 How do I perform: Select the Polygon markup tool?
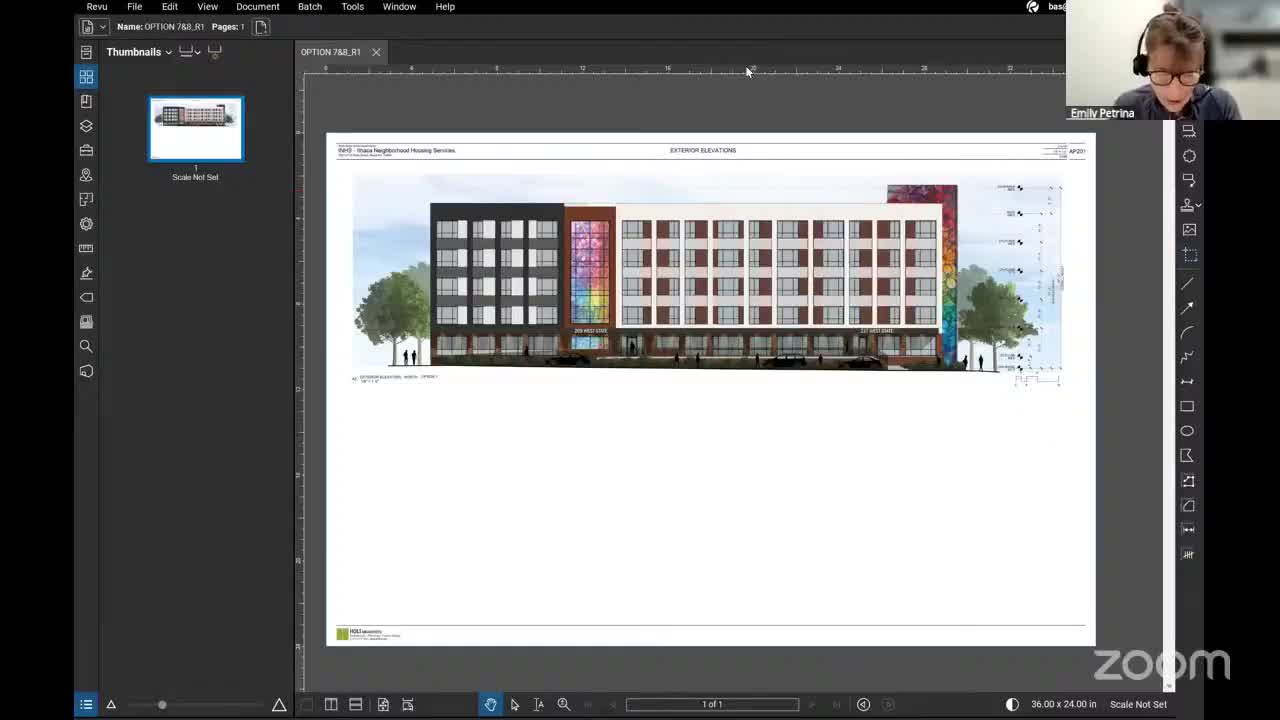click(1187, 455)
